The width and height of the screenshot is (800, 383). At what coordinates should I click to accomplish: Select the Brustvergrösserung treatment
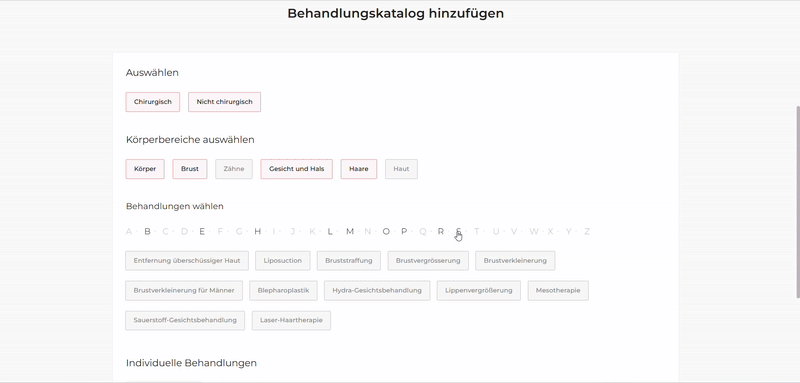(428, 261)
